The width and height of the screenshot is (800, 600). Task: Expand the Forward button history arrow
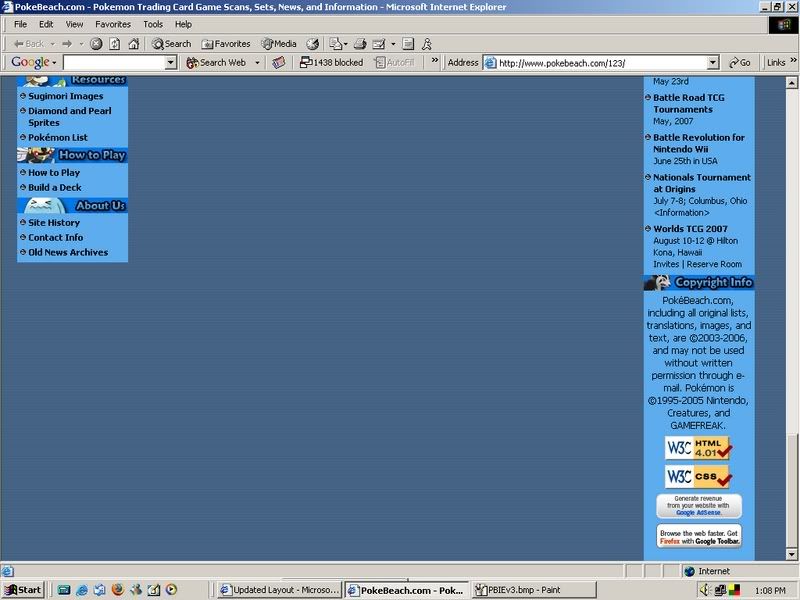click(x=81, y=44)
